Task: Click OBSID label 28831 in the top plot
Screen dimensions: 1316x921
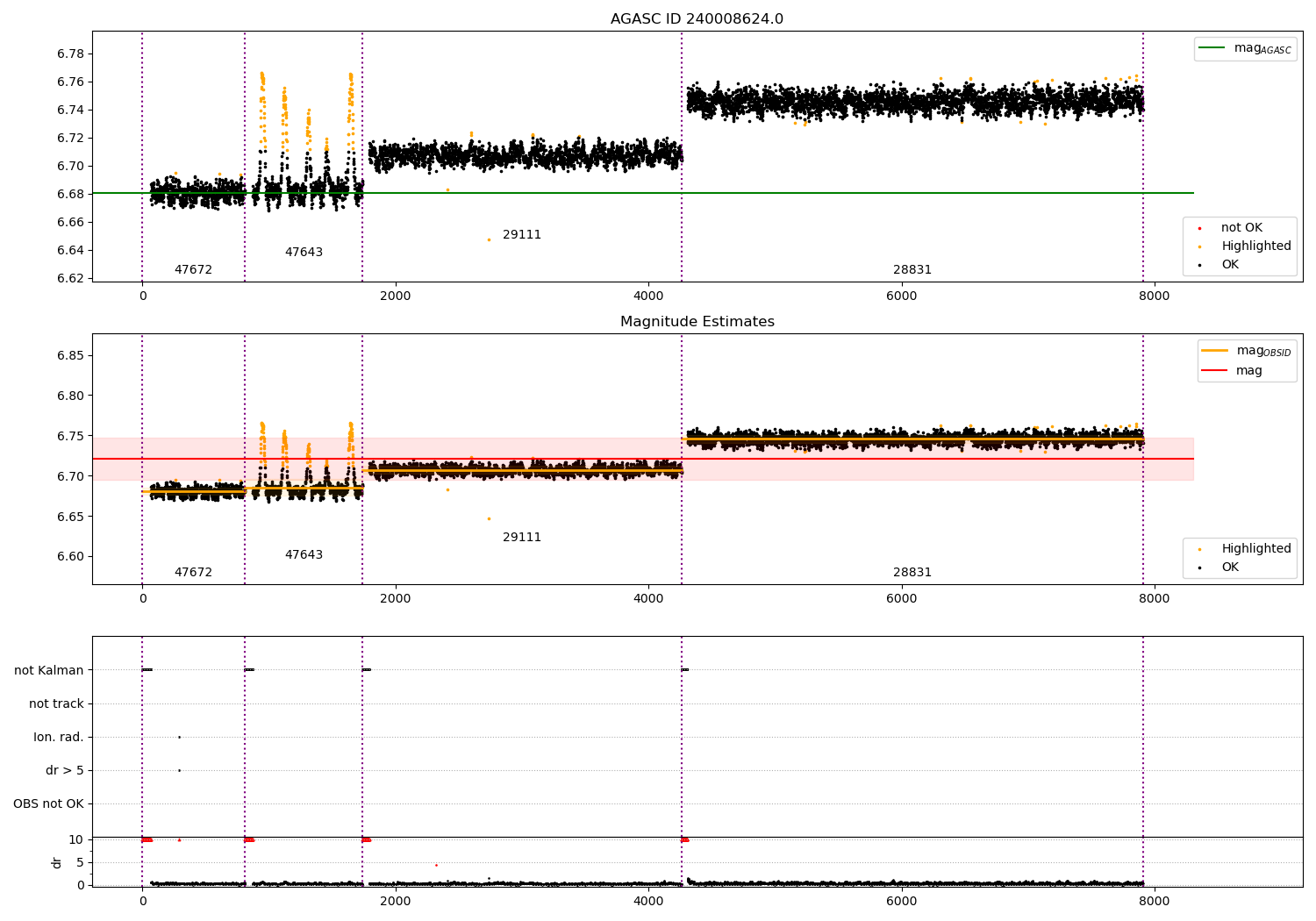Action: 912,270
